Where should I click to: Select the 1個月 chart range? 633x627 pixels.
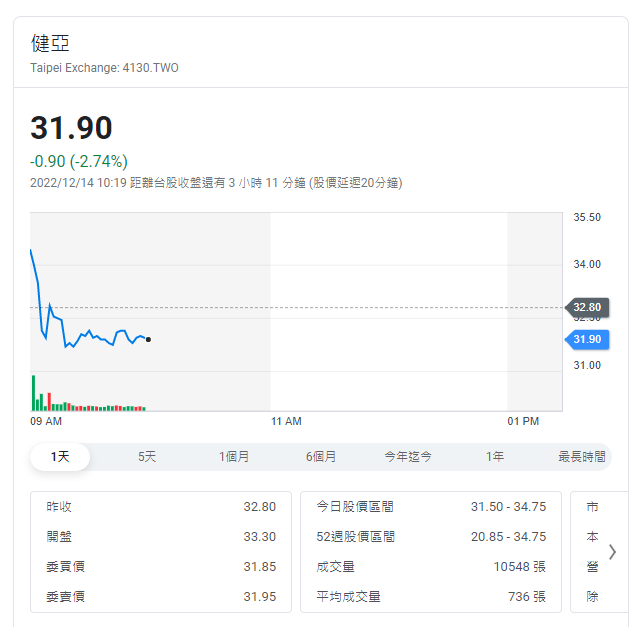click(234, 457)
